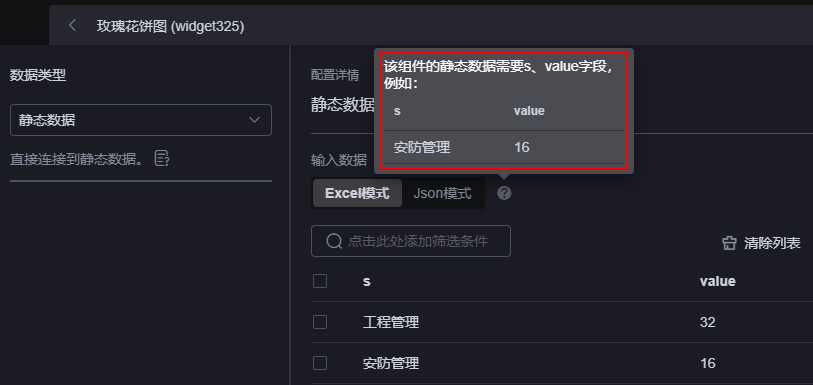Click the back arrow beside 玫瑰花饼图

73,25
